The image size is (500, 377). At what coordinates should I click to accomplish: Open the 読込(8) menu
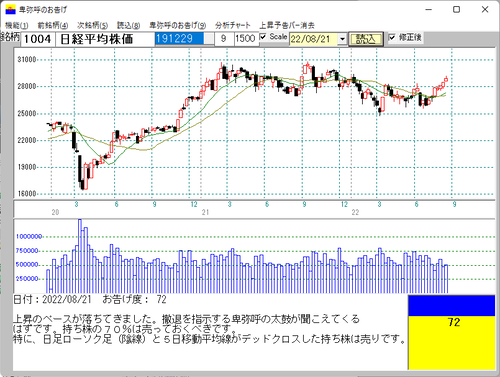(128, 25)
